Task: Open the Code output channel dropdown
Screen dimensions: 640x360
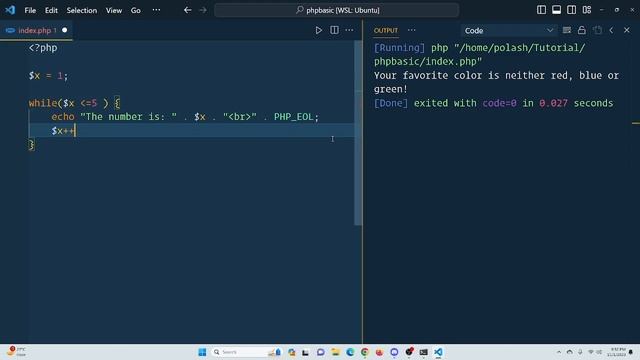Action: (509, 31)
